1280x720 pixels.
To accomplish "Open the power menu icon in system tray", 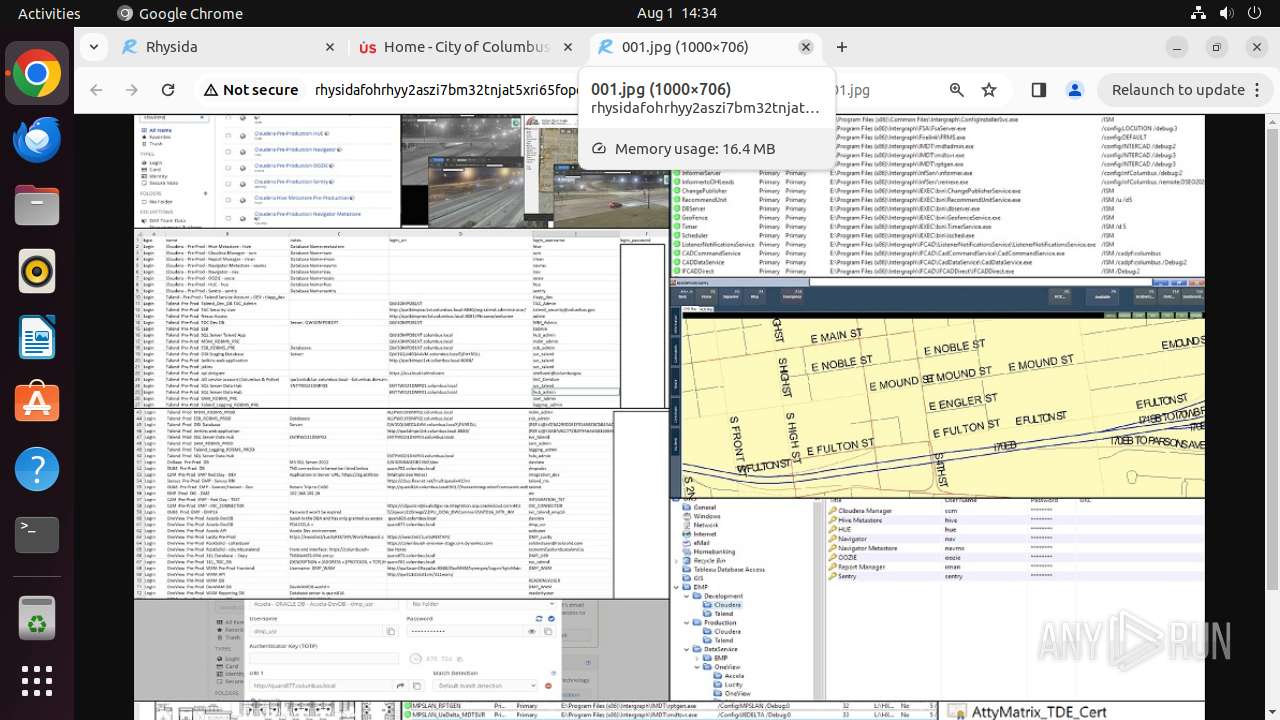I will pos(1252,13).
